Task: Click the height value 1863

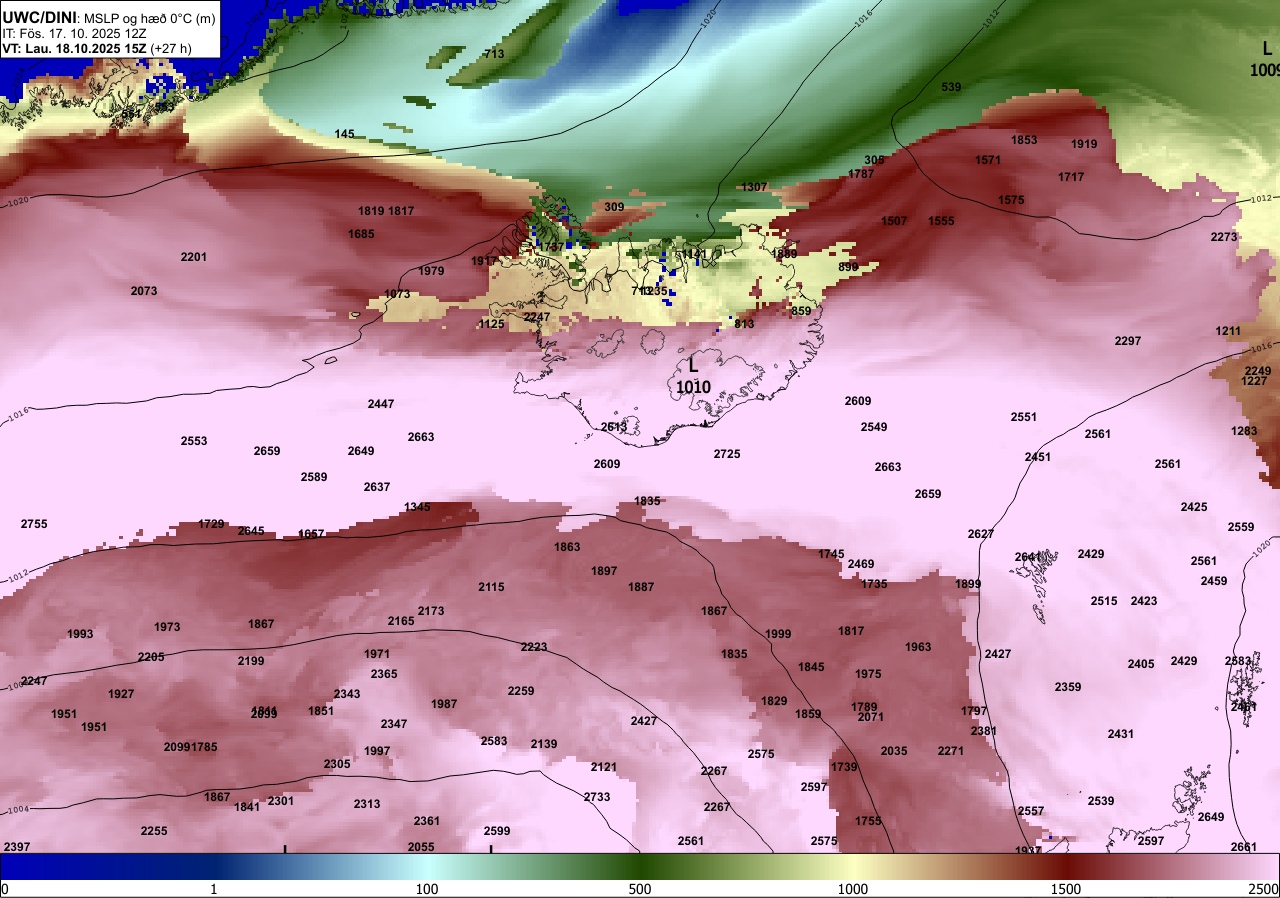Action: click(567, 547)
